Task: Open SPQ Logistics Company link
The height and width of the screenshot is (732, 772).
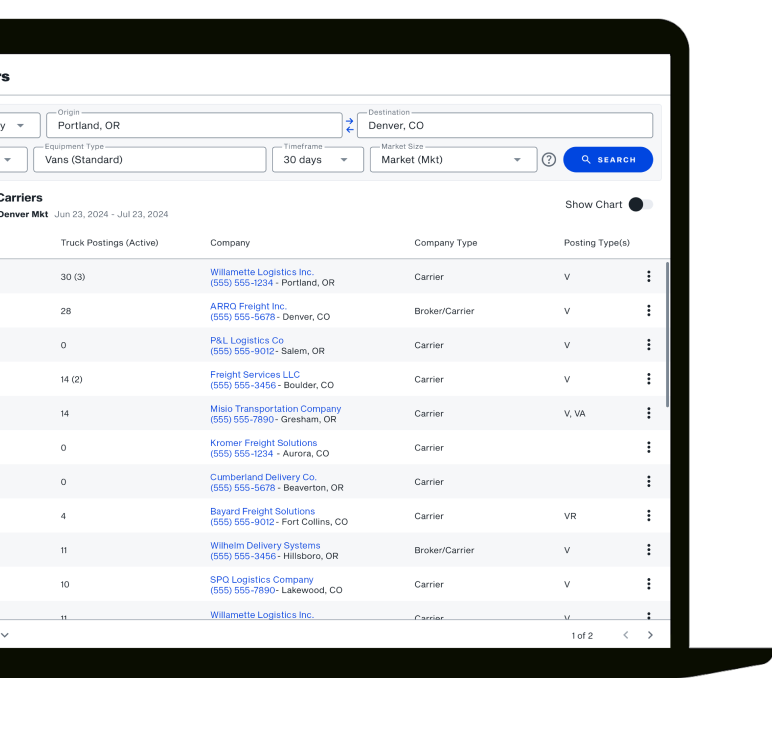Action: click(261, 579)
